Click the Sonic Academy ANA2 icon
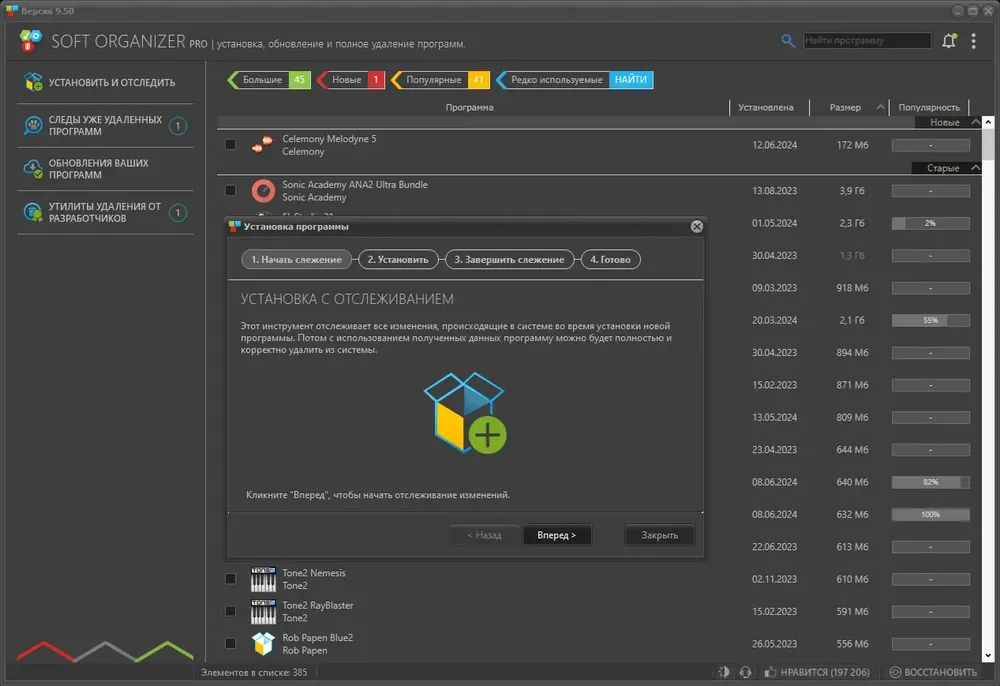 point(263,191)
